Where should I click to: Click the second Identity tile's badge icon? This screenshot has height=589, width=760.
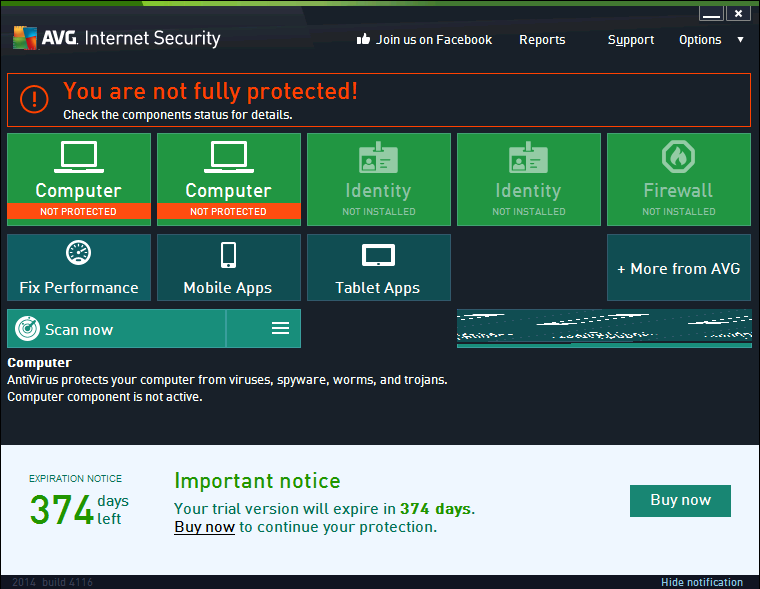tap(528, 157)
